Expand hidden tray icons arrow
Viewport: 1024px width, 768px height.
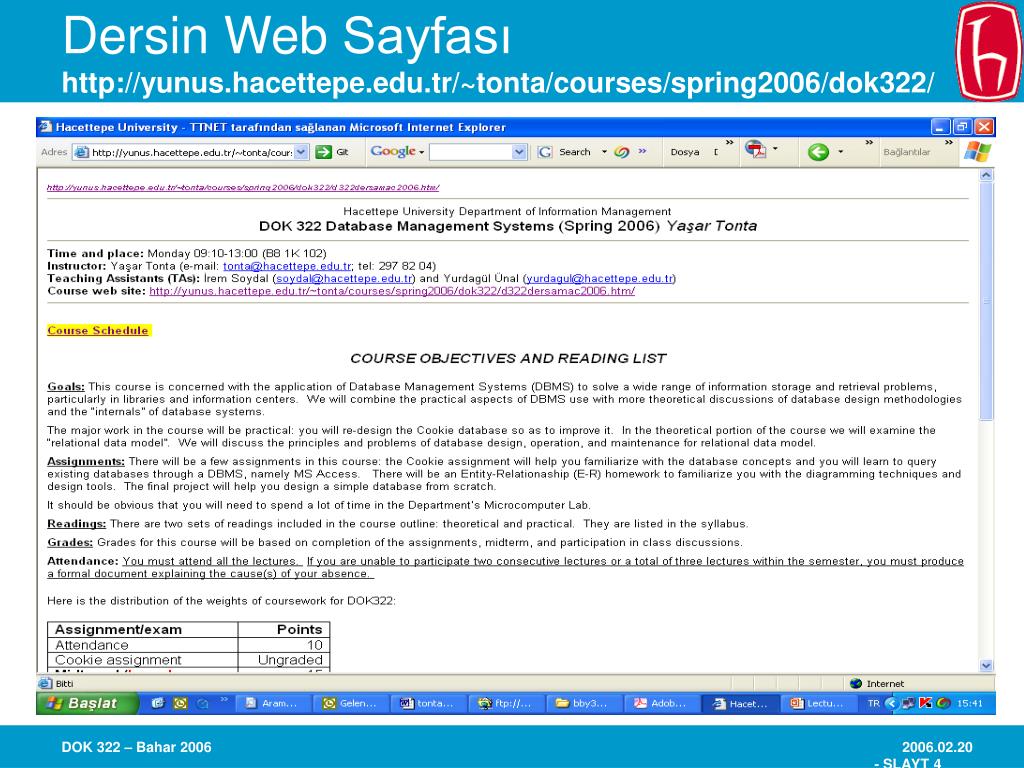coord(891,703)
